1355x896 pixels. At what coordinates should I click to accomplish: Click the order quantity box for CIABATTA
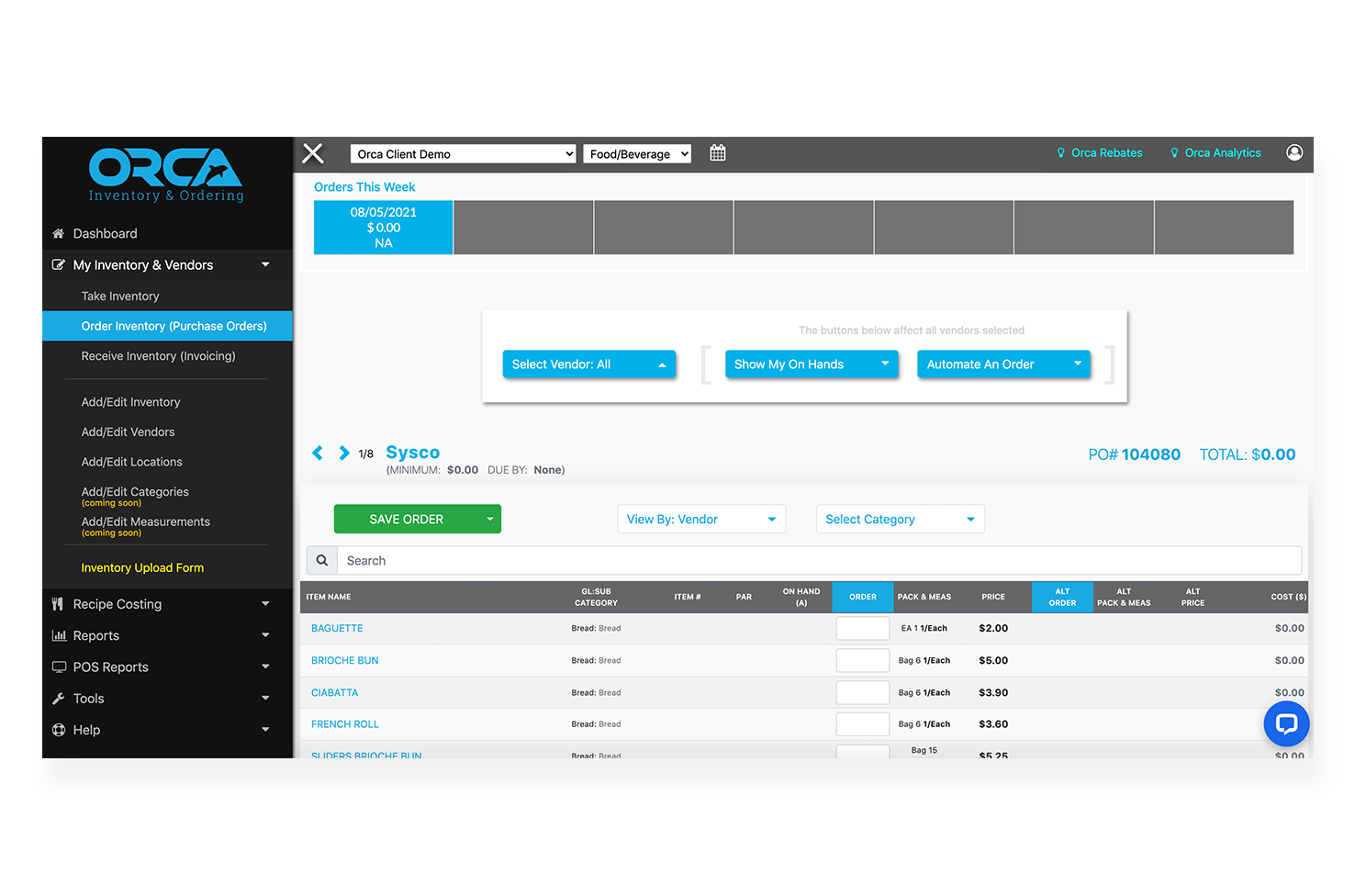click(x=863, y=693)
